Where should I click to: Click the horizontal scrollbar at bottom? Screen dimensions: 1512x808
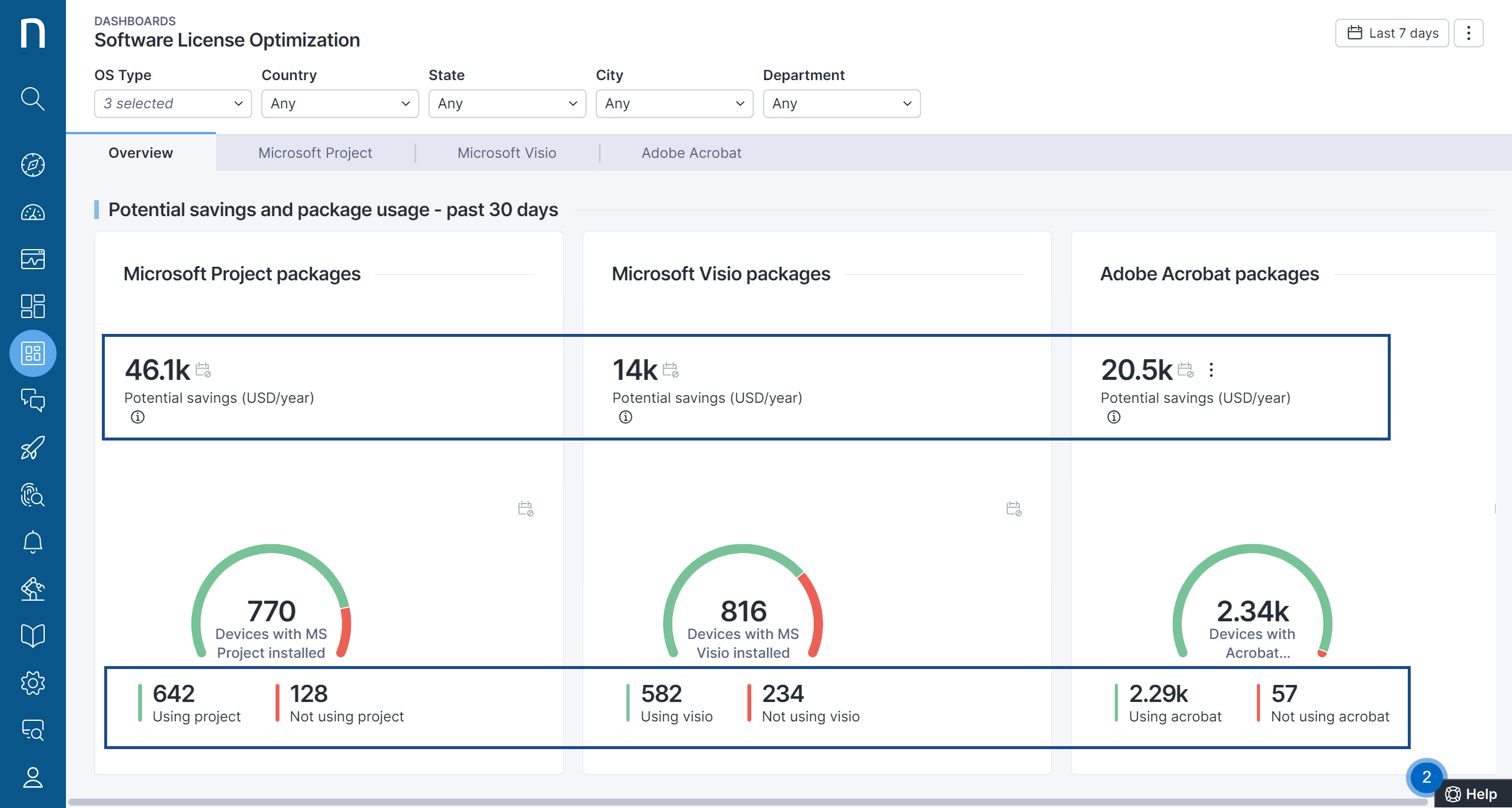(748, 802)
